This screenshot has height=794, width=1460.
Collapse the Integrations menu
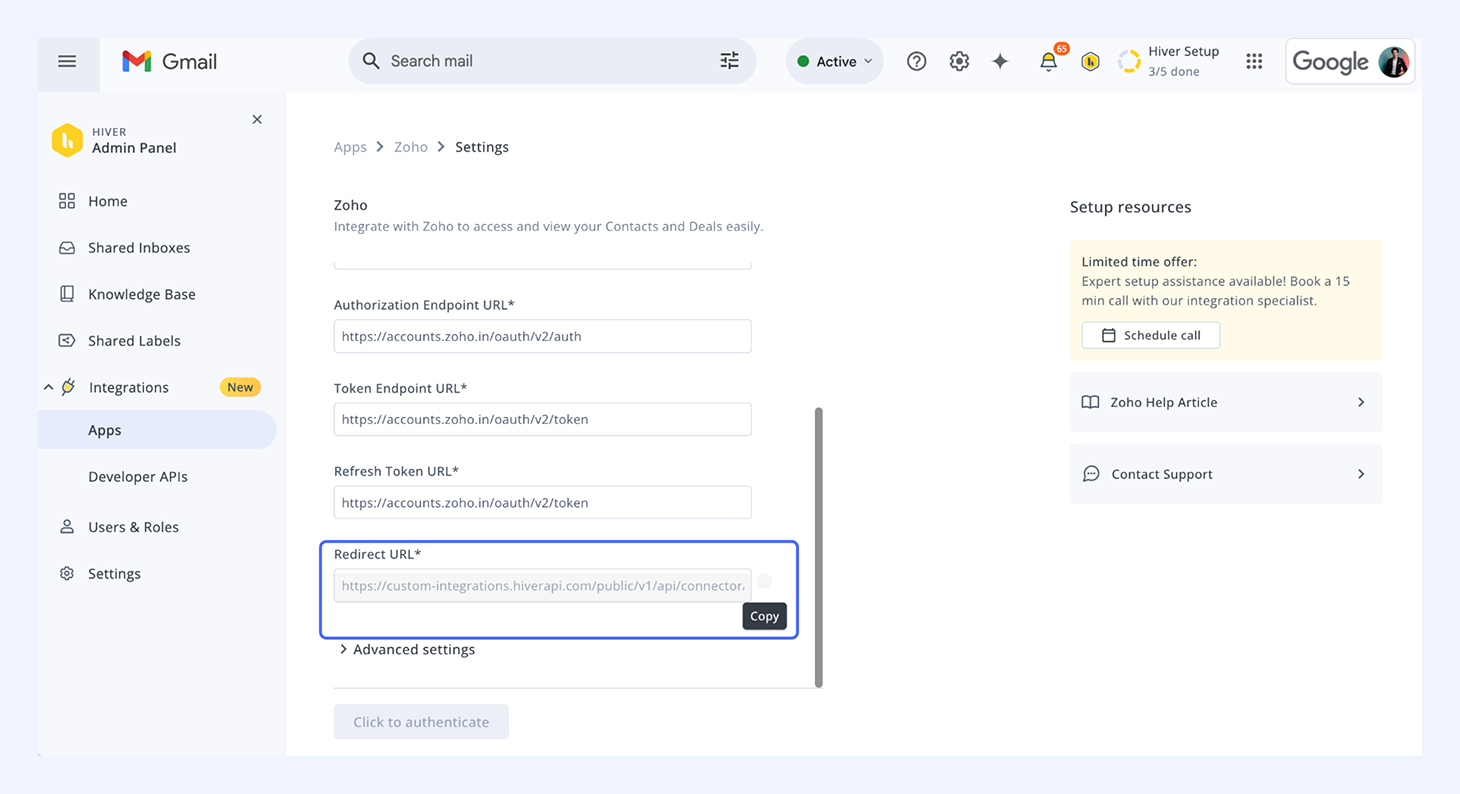[48, 387]
